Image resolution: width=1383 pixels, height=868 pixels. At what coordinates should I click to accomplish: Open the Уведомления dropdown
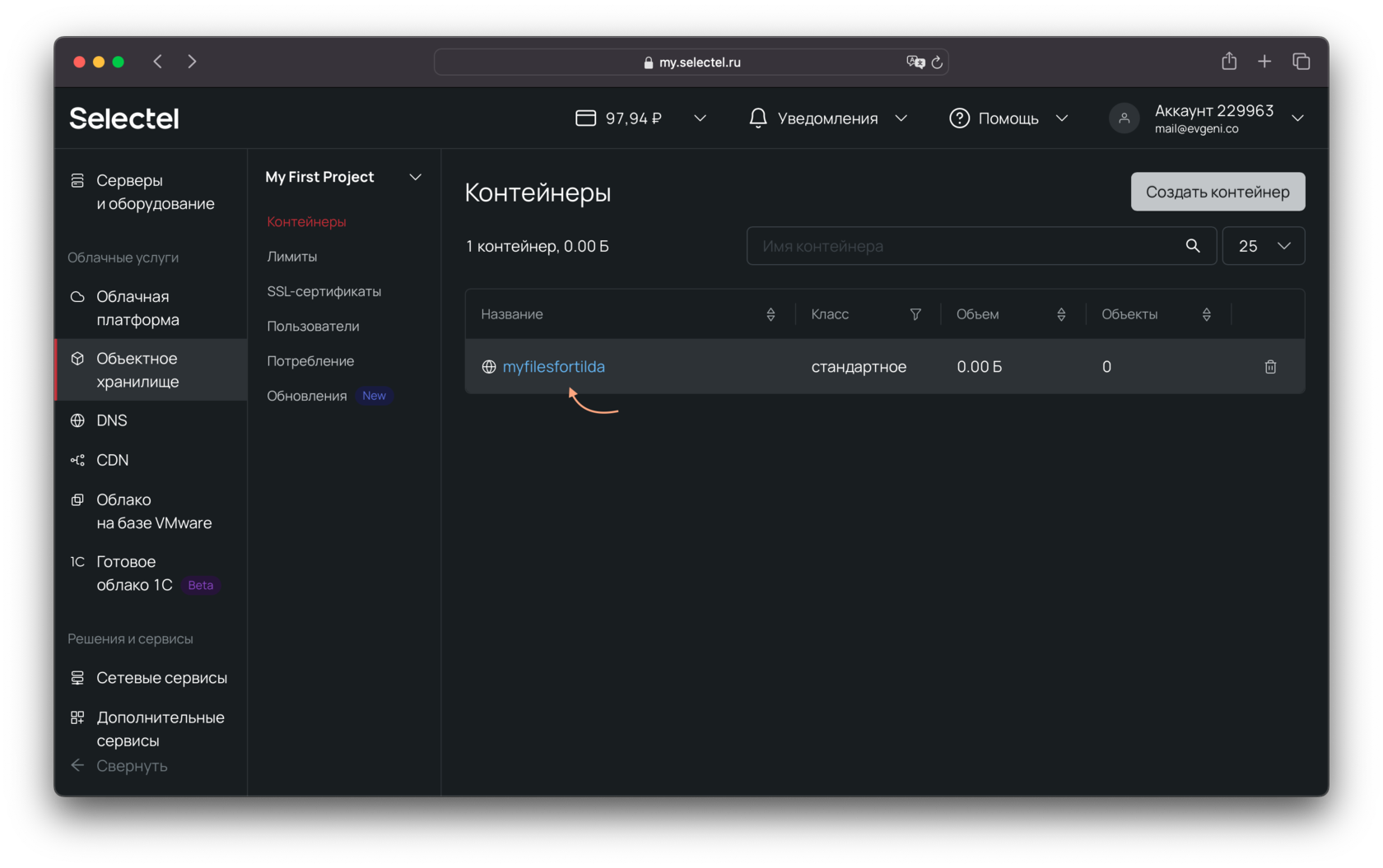[x=901, y=118]
